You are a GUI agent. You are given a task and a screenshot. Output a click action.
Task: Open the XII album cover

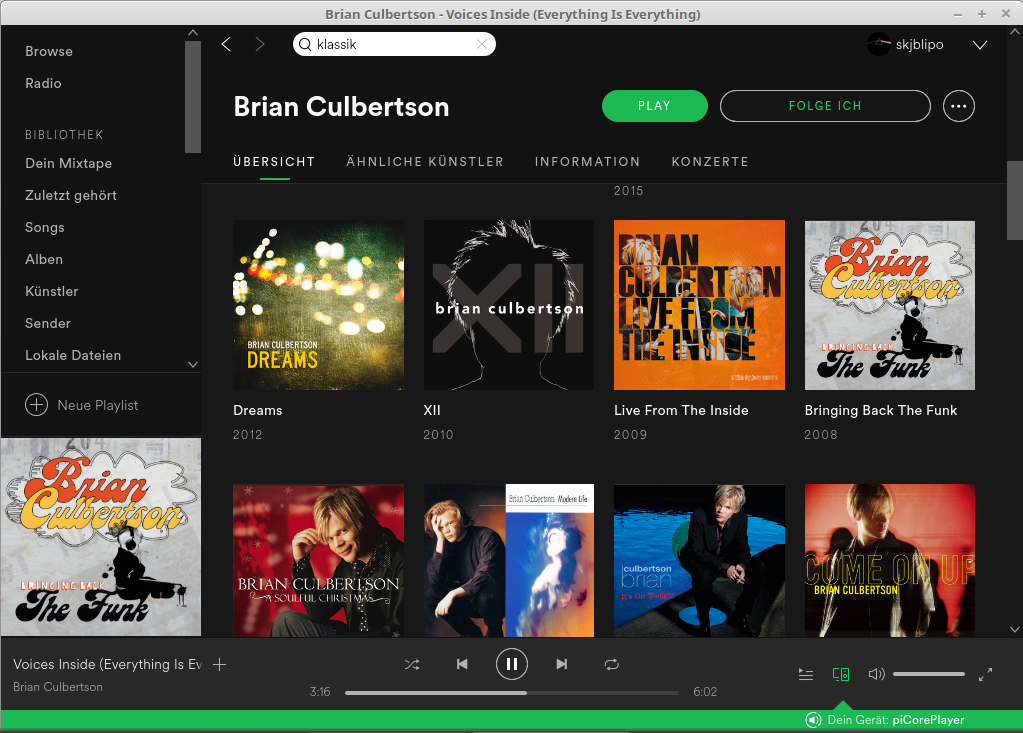coord(509,305)
